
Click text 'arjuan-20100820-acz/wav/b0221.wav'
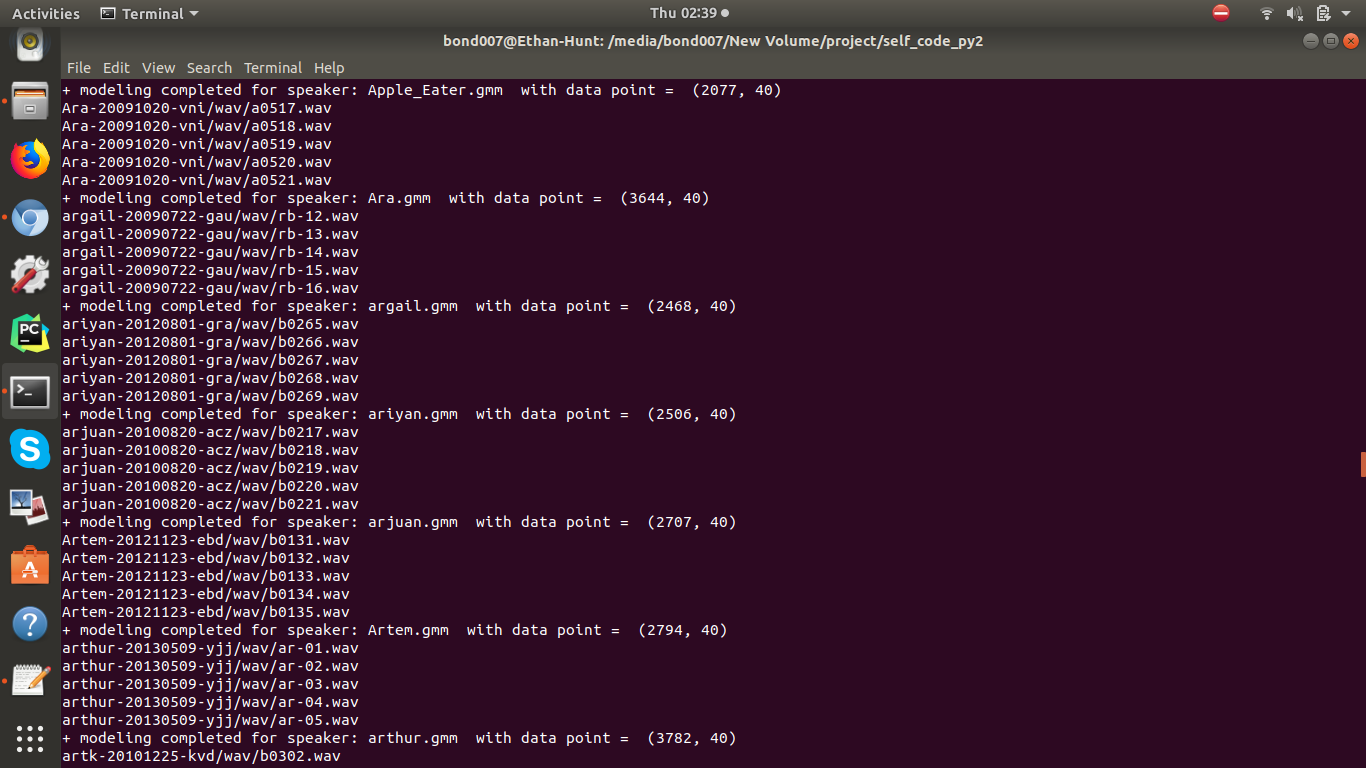click(x=210, y=504)
